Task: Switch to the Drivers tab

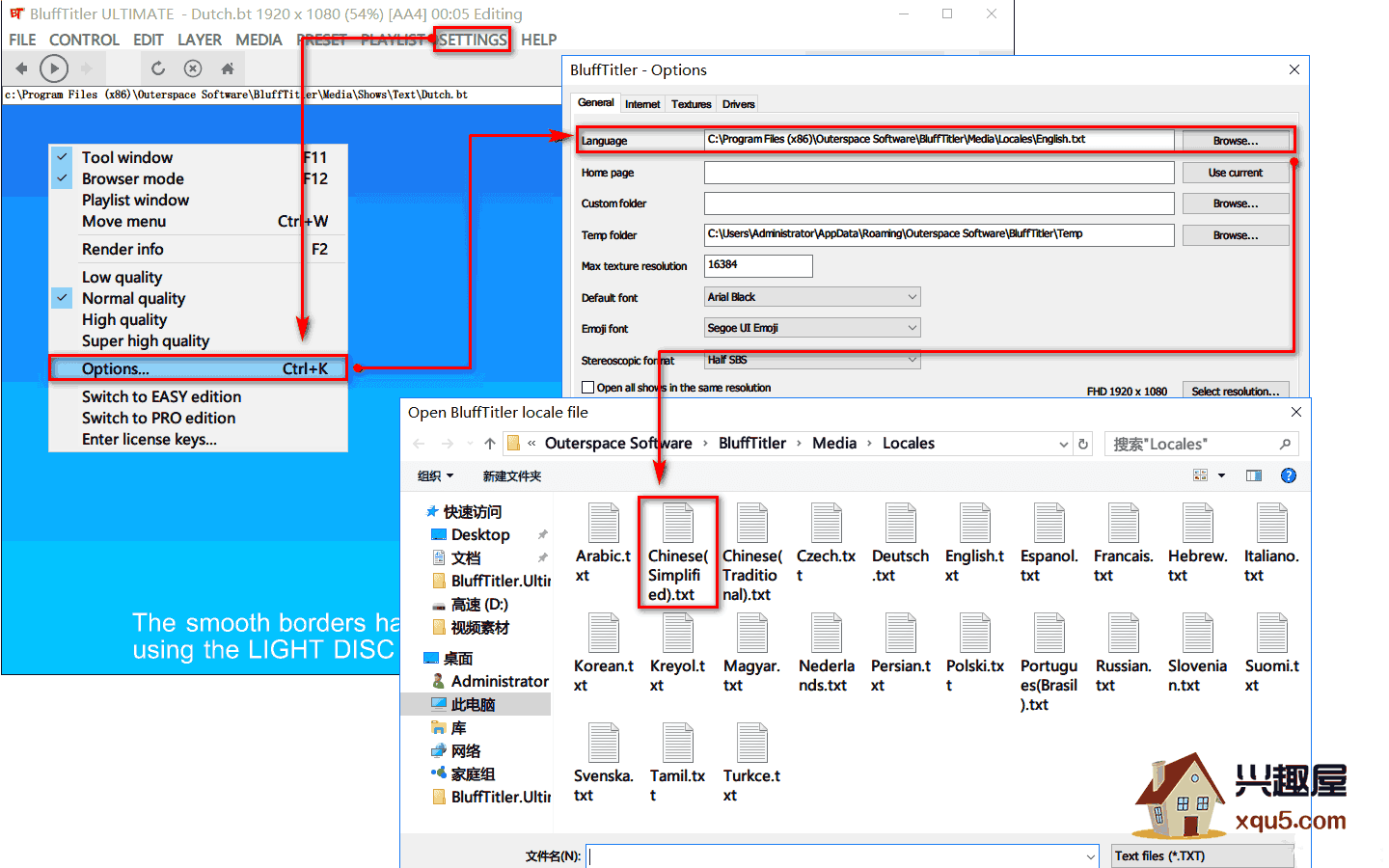Action: tap(739, 104)
